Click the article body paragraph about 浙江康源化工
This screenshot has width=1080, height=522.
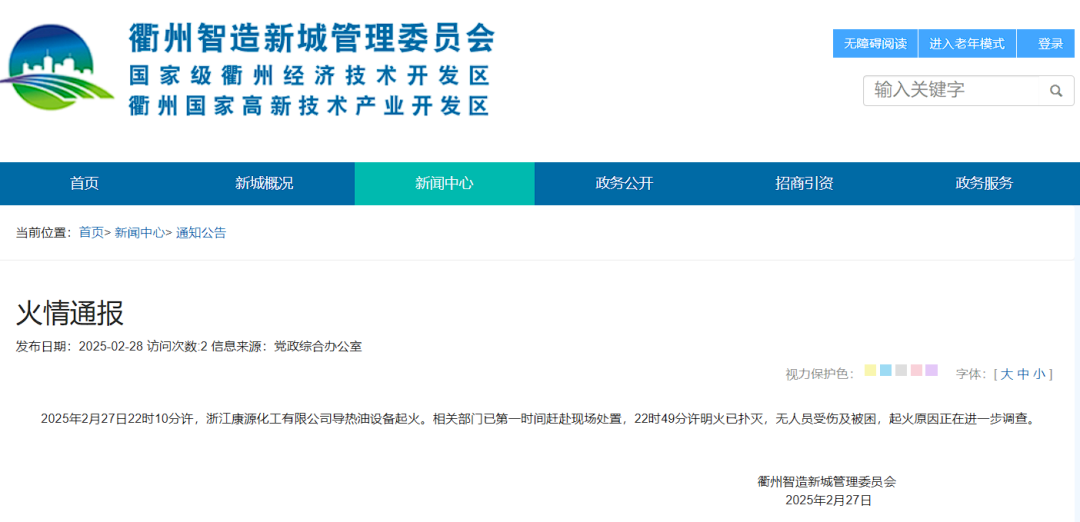(x=538, y=419)
